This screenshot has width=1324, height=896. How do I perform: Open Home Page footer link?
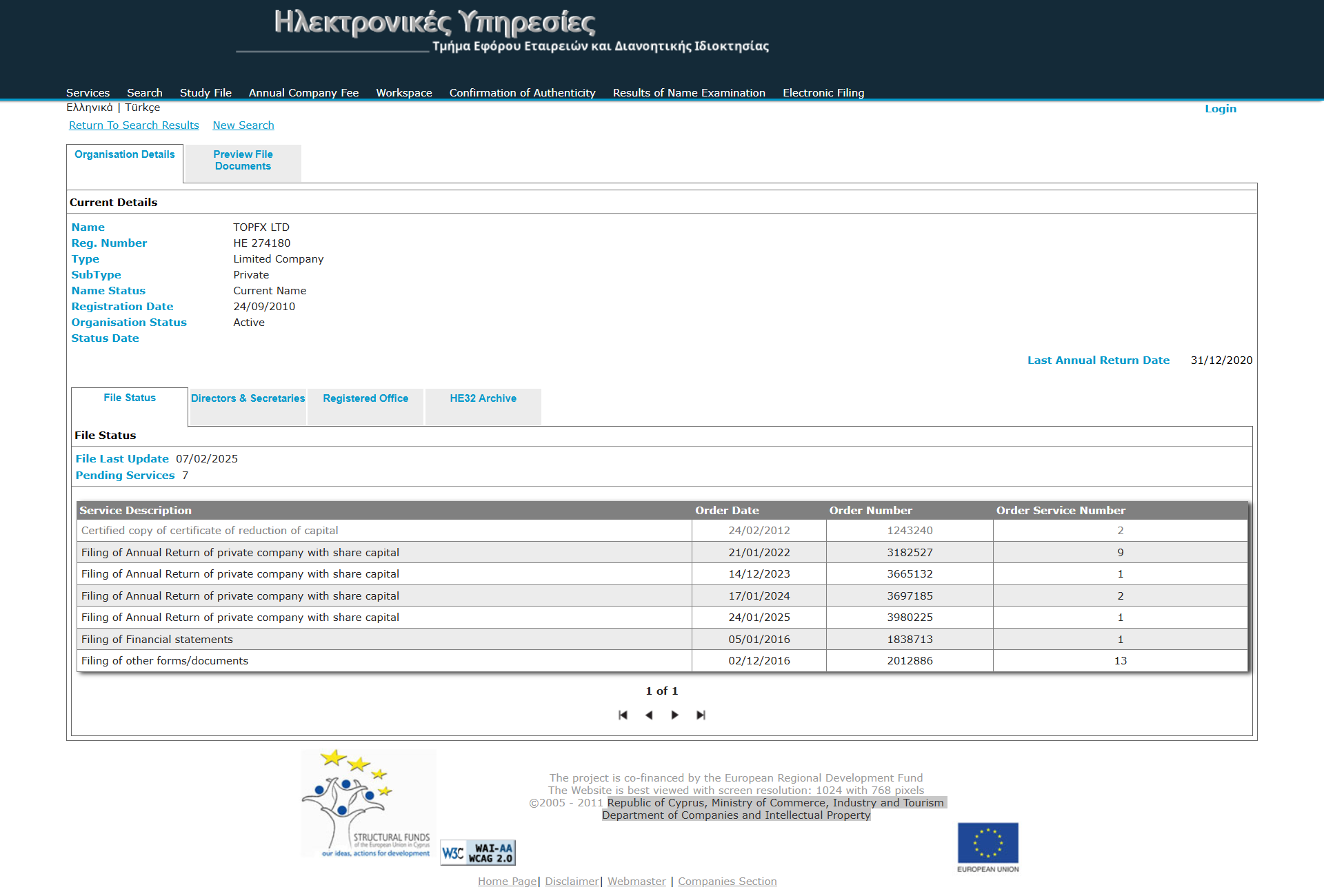[508, 882]
